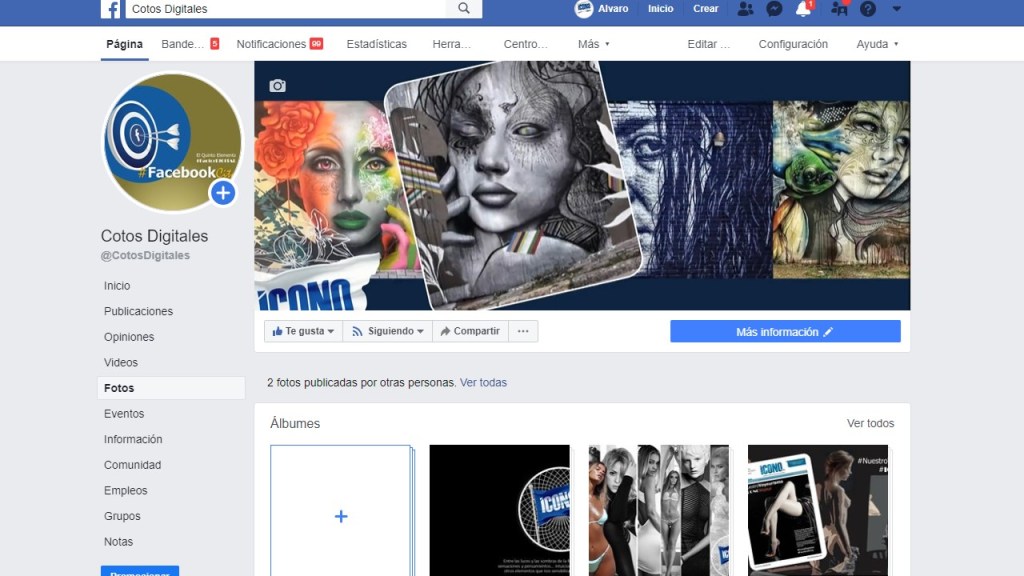Click the plus icon on profile picture
The width and height of the screenshot is (1024, 576).
[223, 193]
